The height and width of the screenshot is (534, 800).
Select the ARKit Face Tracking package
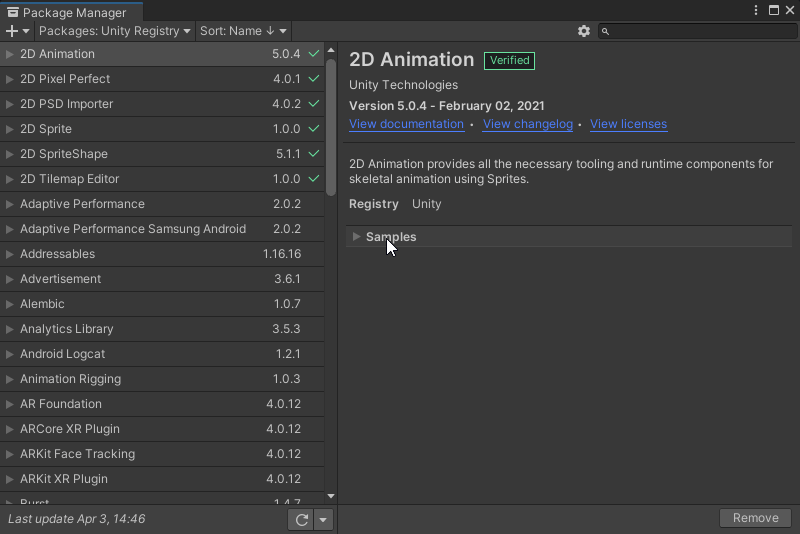coord(162,454)
